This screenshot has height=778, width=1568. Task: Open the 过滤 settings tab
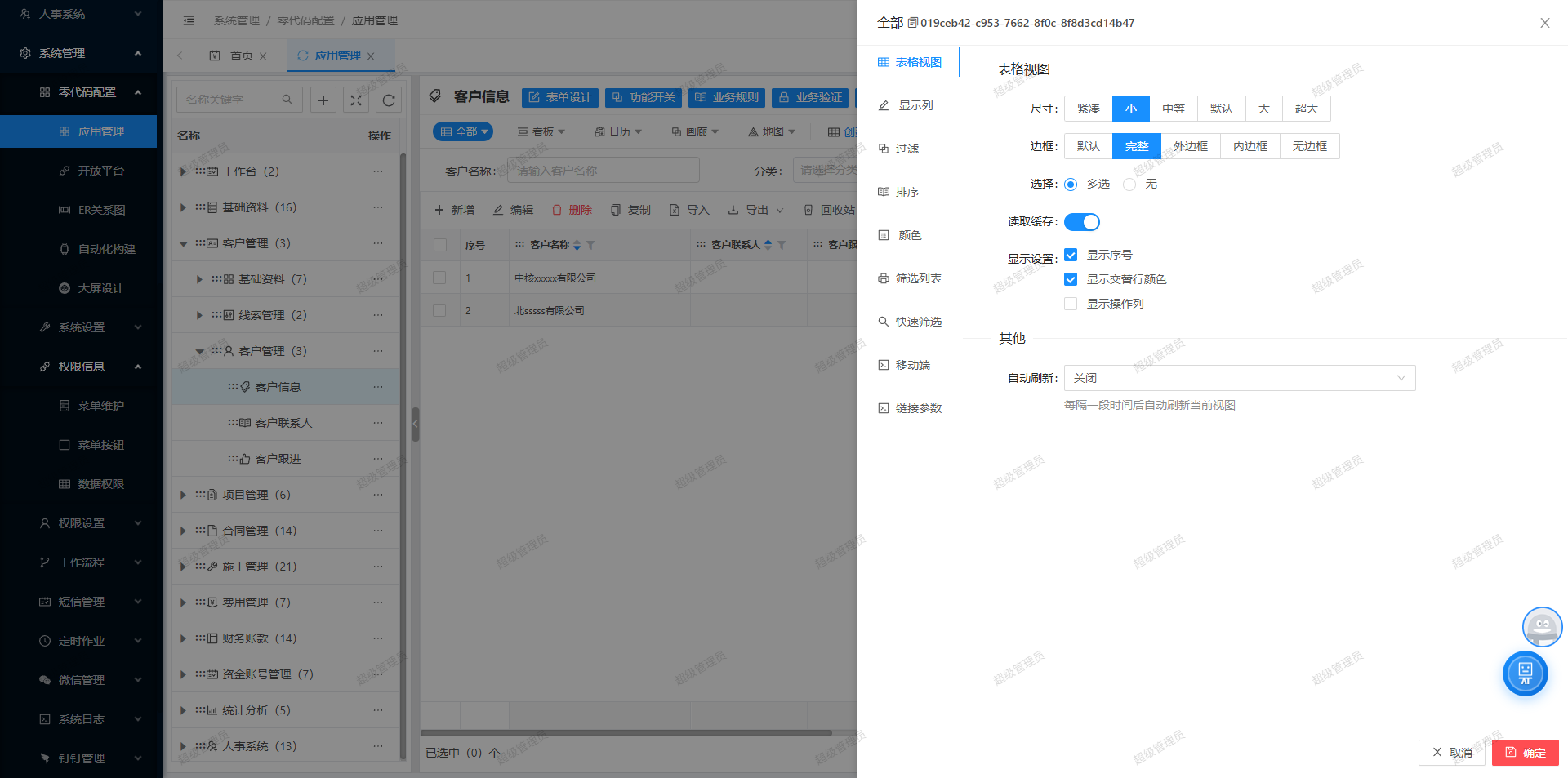coord(898,149)
